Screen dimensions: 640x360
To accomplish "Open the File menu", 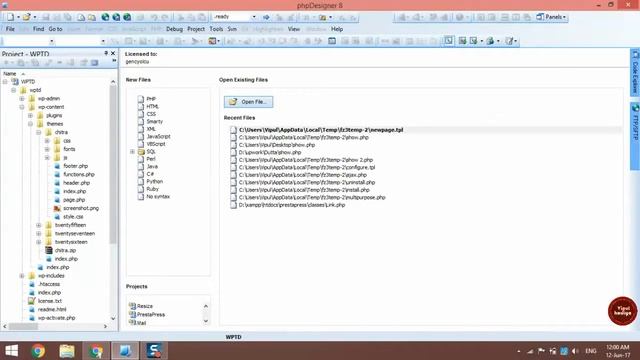I will point(10,29).
